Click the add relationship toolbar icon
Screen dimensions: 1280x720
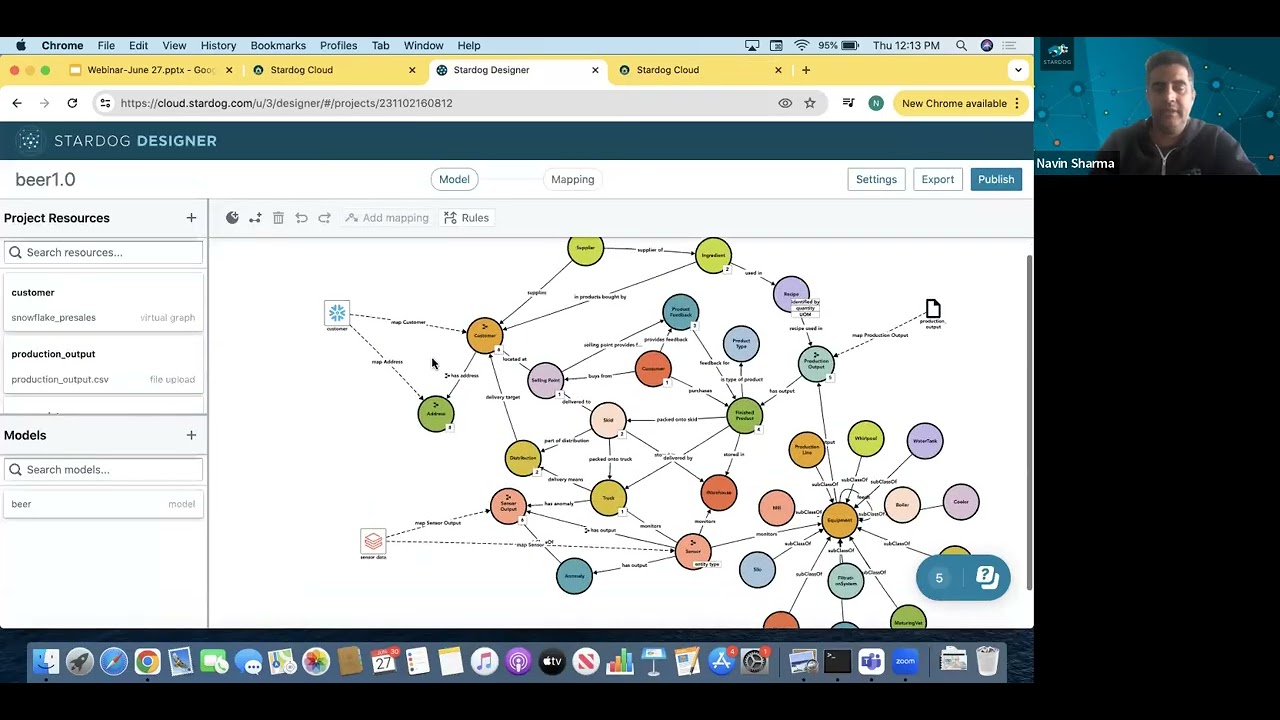(255, 218)
